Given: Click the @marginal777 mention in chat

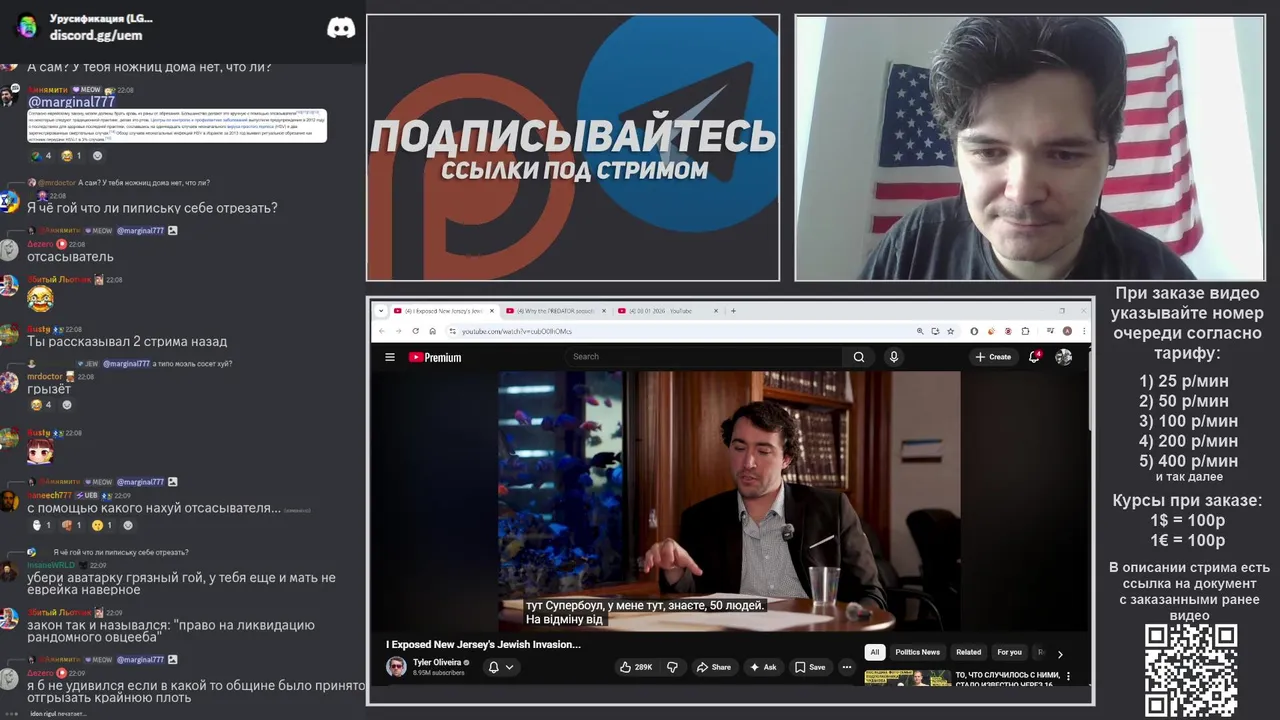Looking at the screenshot, I should (x=71, y=102).
